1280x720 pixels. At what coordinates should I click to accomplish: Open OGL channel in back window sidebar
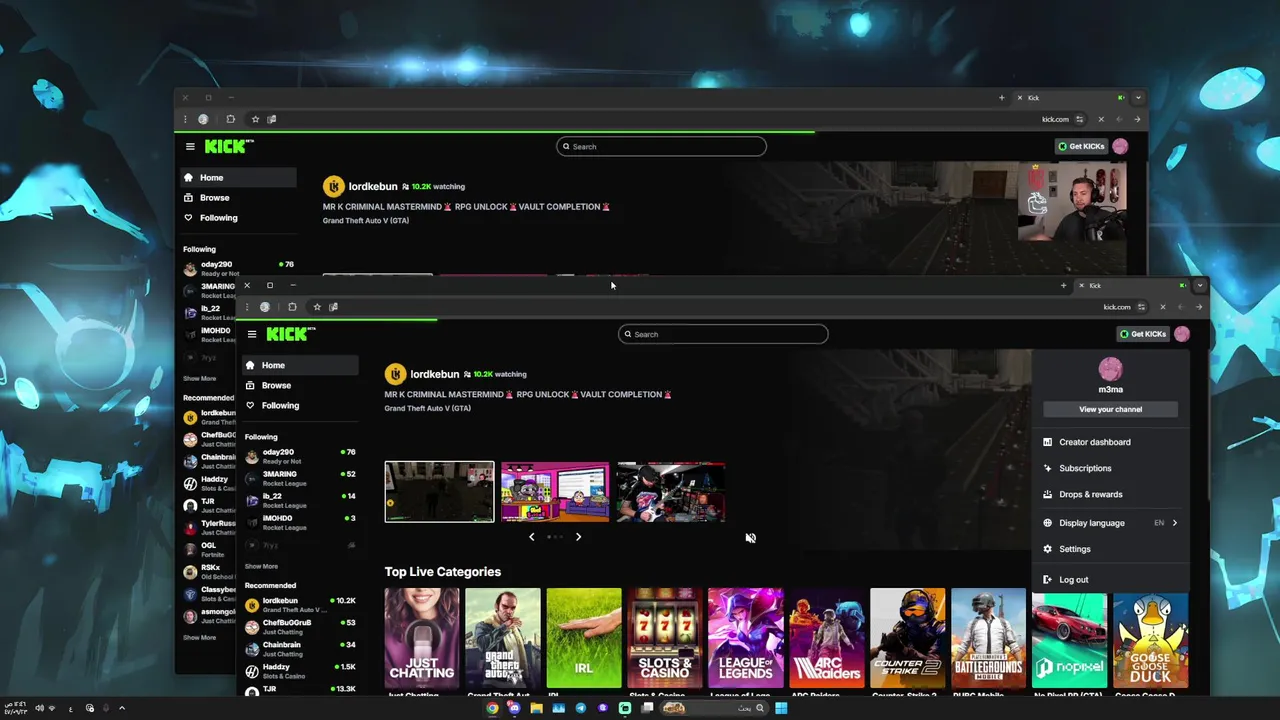coord(209,549)
